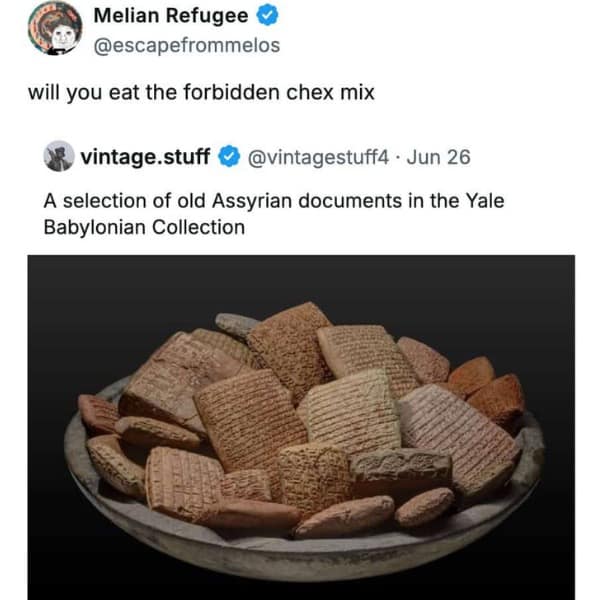Click the verified badge next to vintage.stuff
Image resolution: width=600 pixels, height=600 pixels.
point(229,157)
